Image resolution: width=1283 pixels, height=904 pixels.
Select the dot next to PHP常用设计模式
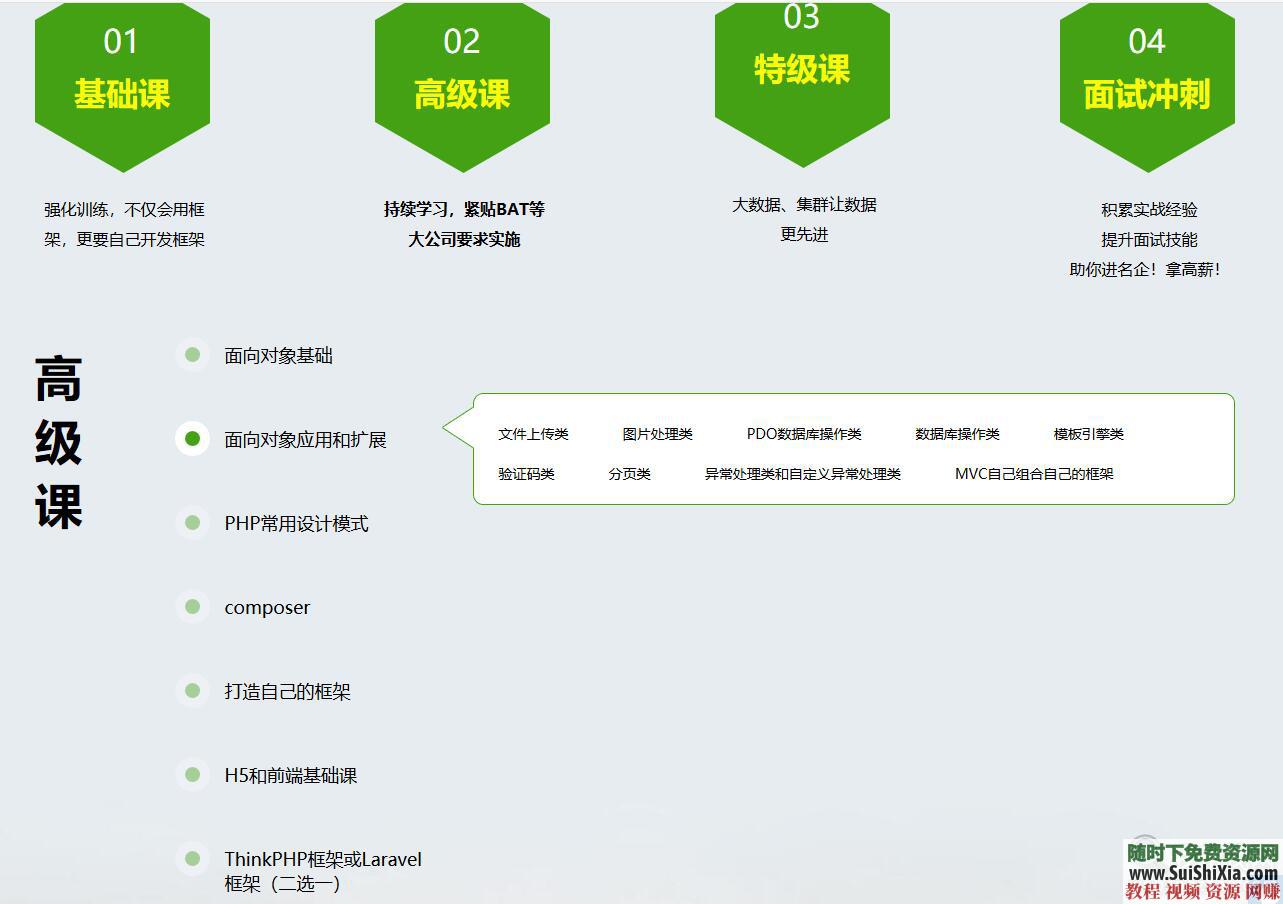point(192,523)
